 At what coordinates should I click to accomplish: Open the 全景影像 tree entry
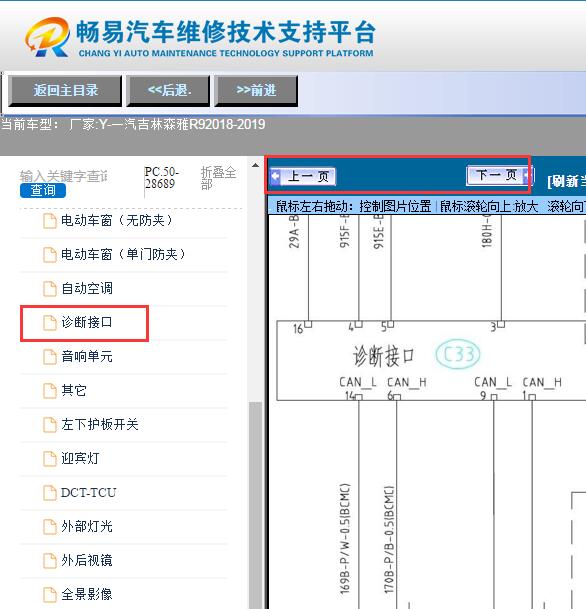[x=87, y=594]
